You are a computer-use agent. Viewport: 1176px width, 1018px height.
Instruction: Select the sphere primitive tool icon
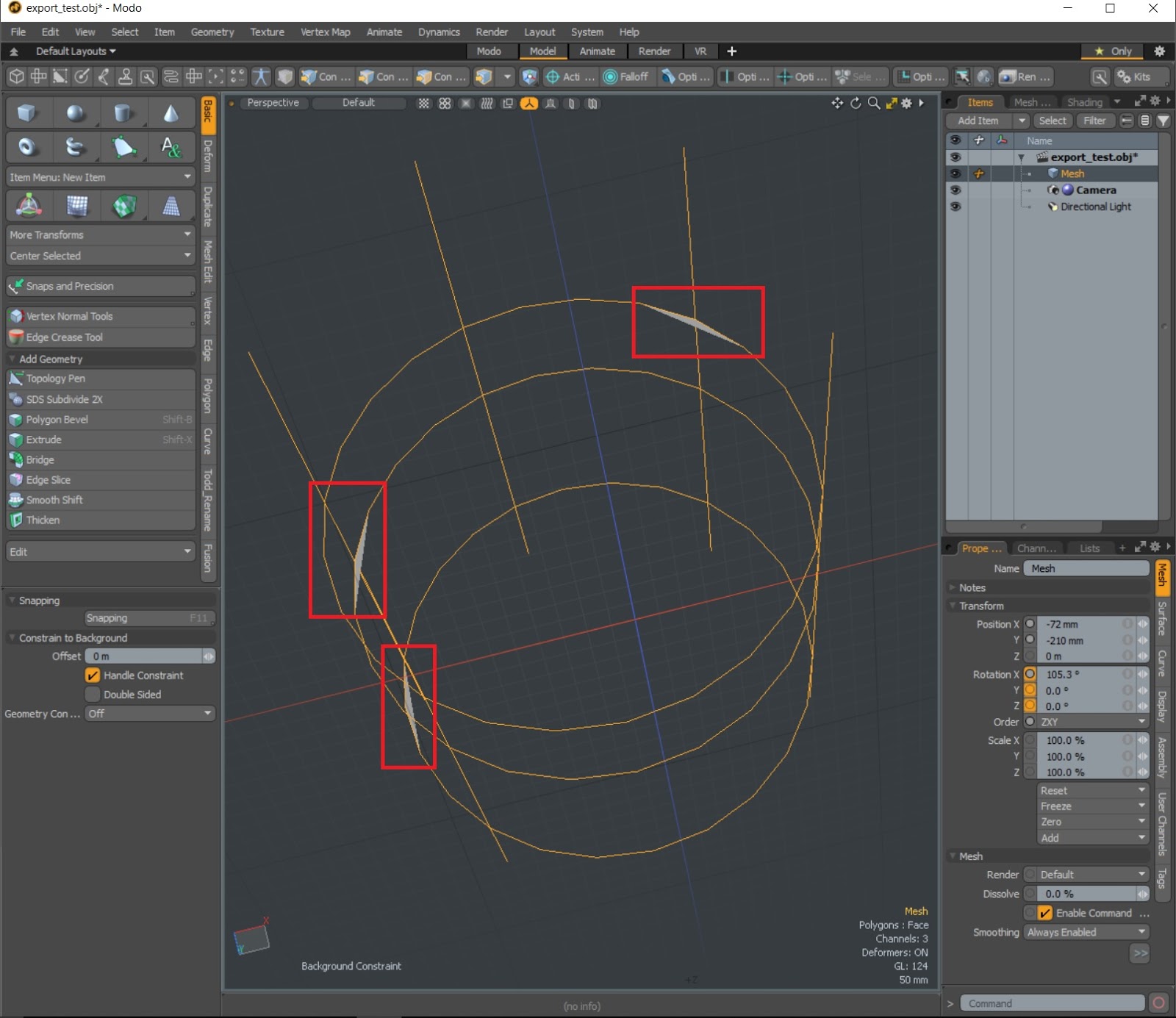pyautogui.click(x=75, y=113)
